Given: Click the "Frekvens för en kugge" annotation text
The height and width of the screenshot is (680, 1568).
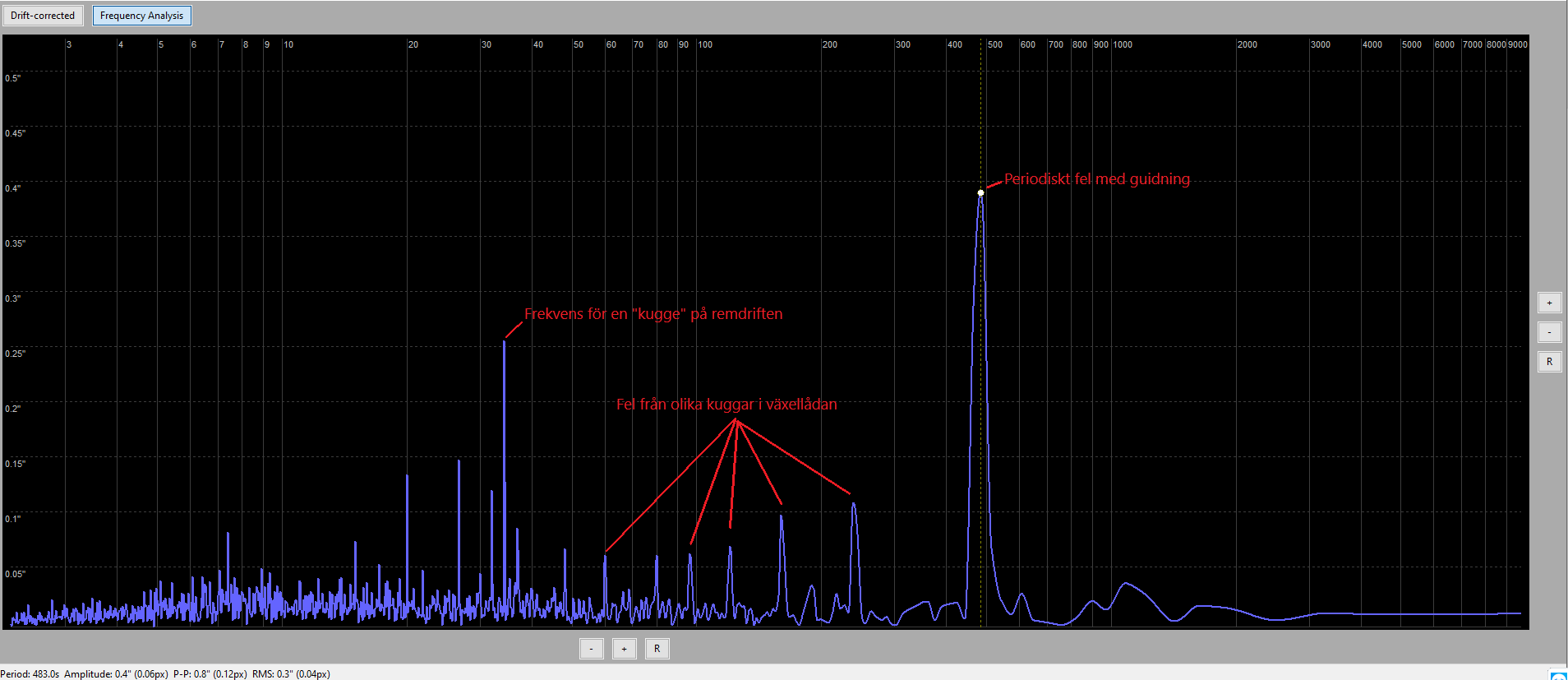Looking at the screenshot, I should click(653, 314).
